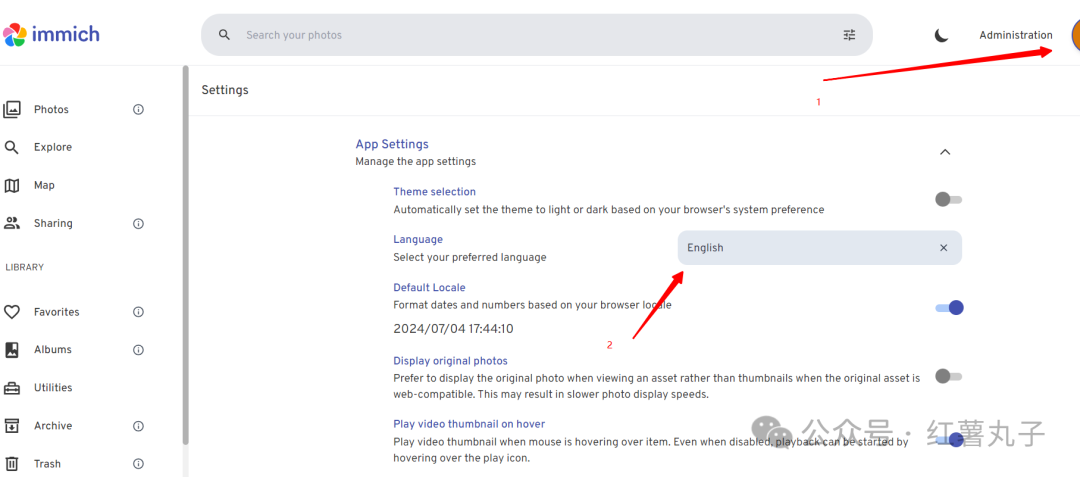Click the Favorites heart icon

point(12,312)
